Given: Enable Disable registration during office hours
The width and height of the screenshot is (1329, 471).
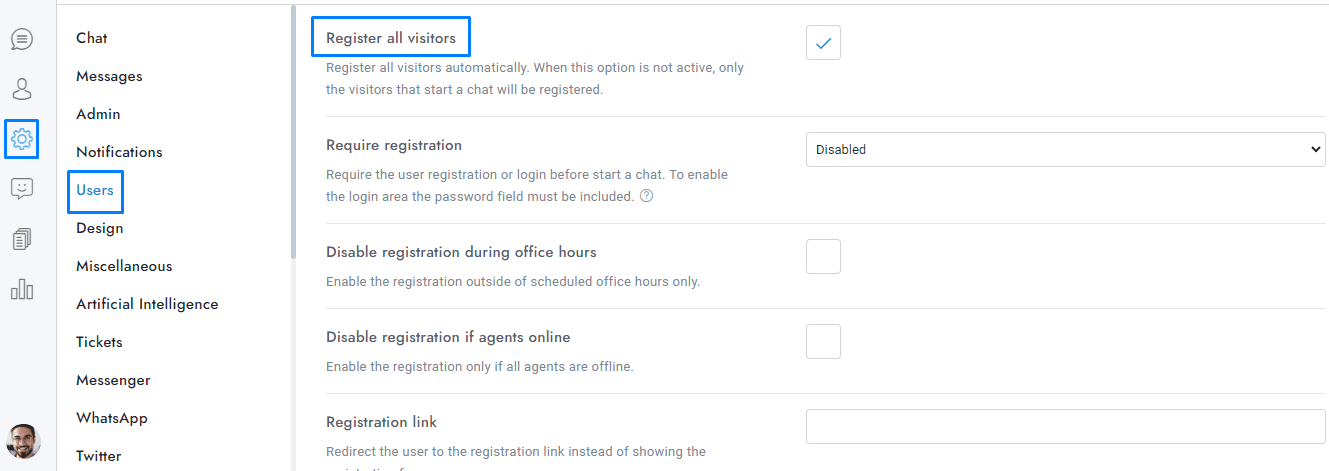Looking at the screenshot, I should tap(823, 257).
